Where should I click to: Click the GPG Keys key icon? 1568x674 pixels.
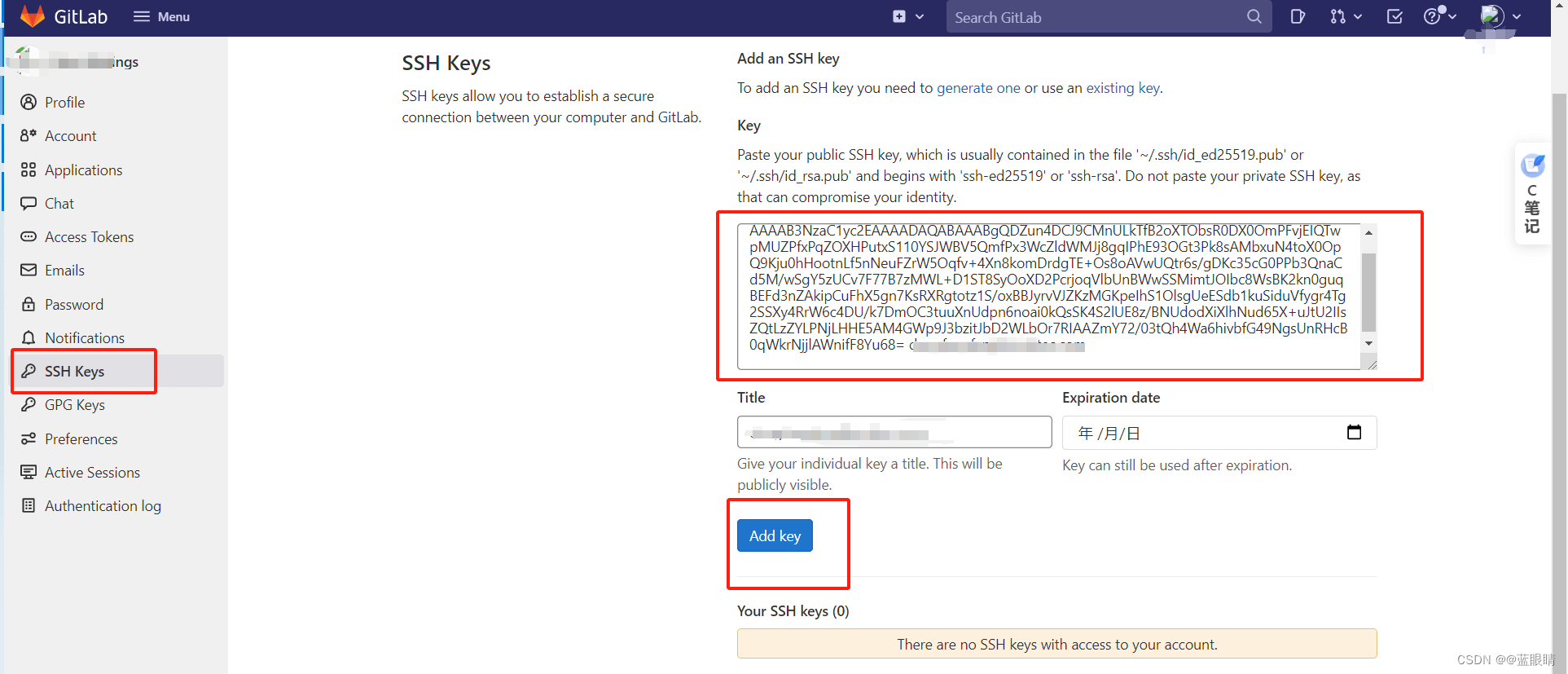tap(29, 404)
